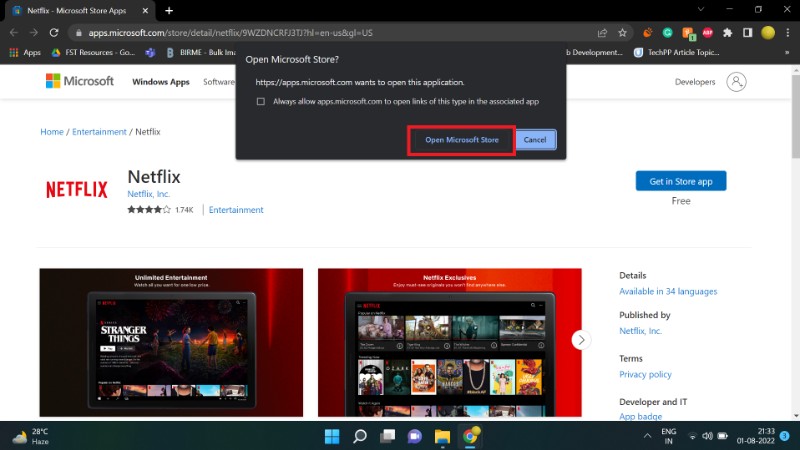Click the browser forward arrow
The height and width of the screenshot is (450, 800).
[34, 33]
